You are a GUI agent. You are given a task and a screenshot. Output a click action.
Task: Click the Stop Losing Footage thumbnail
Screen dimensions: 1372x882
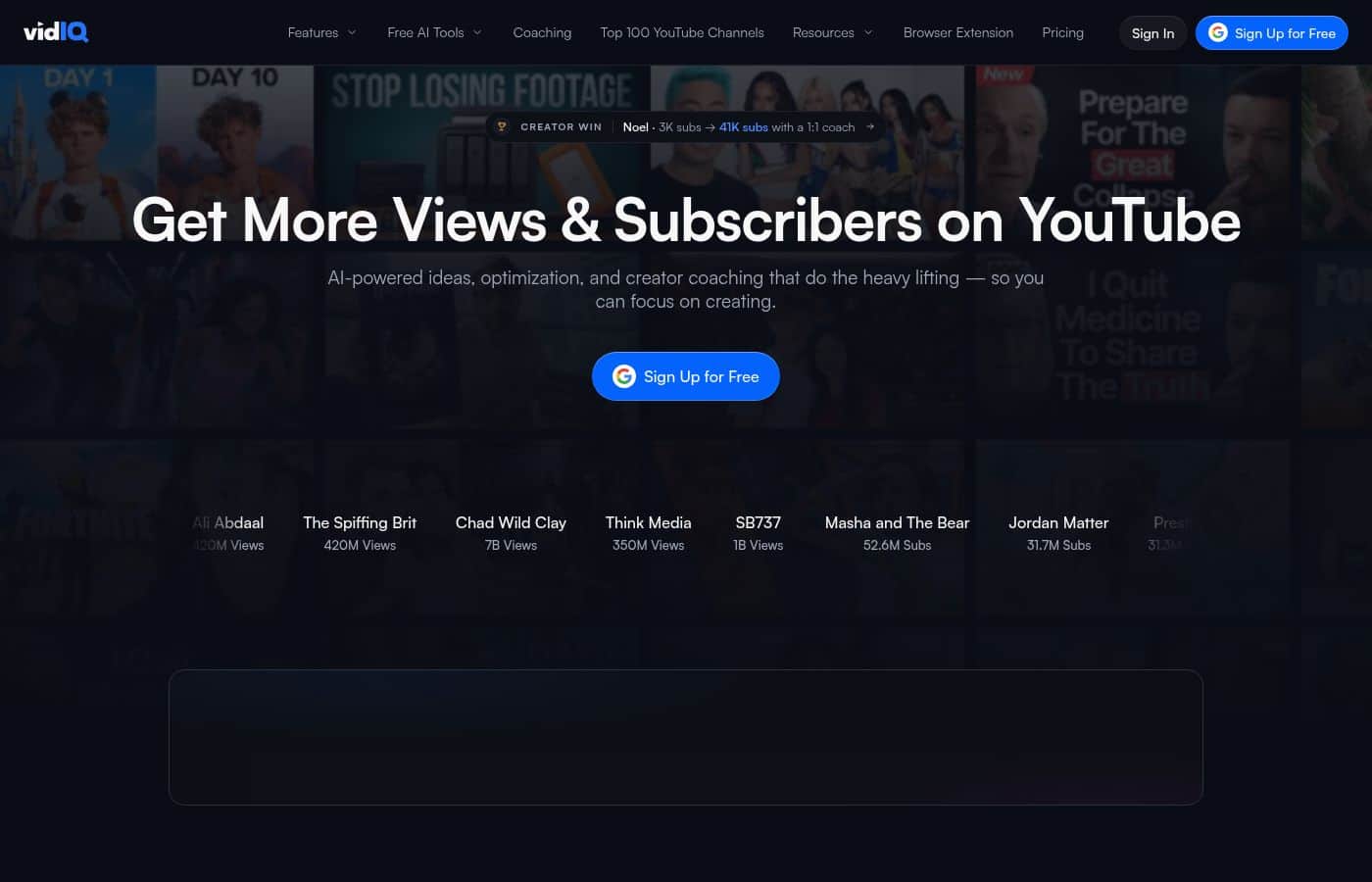pos(481,152)
